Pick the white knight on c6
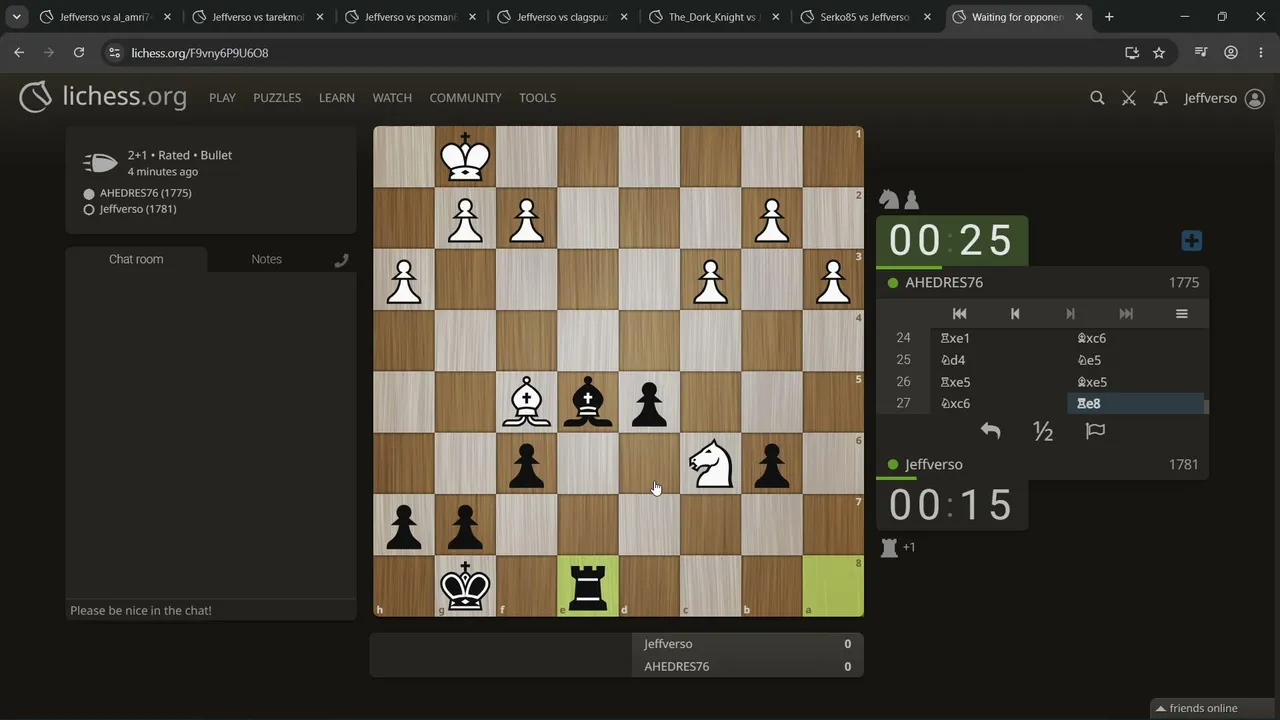The image size is (1280, 720). click(x=711, y=463)
